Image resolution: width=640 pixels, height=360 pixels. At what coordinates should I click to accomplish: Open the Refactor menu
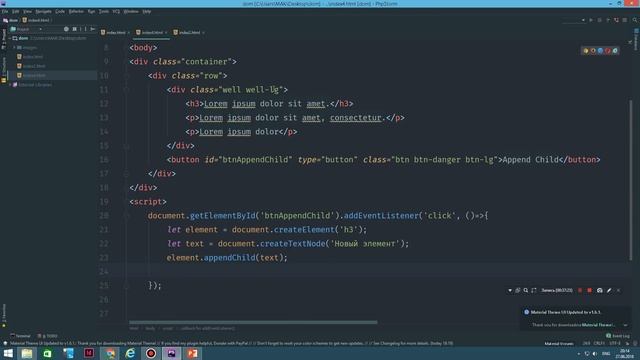click(76, 11)
